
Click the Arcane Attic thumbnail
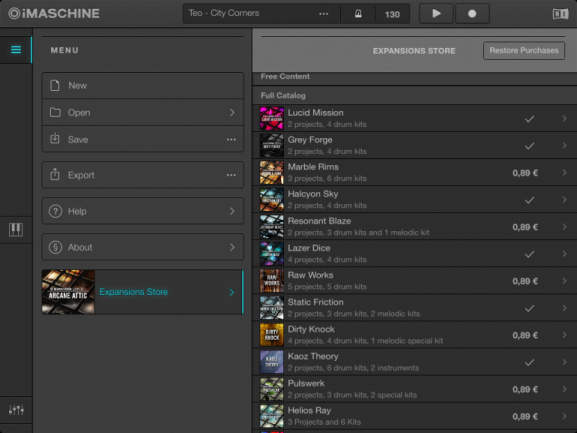coord(68,292)
